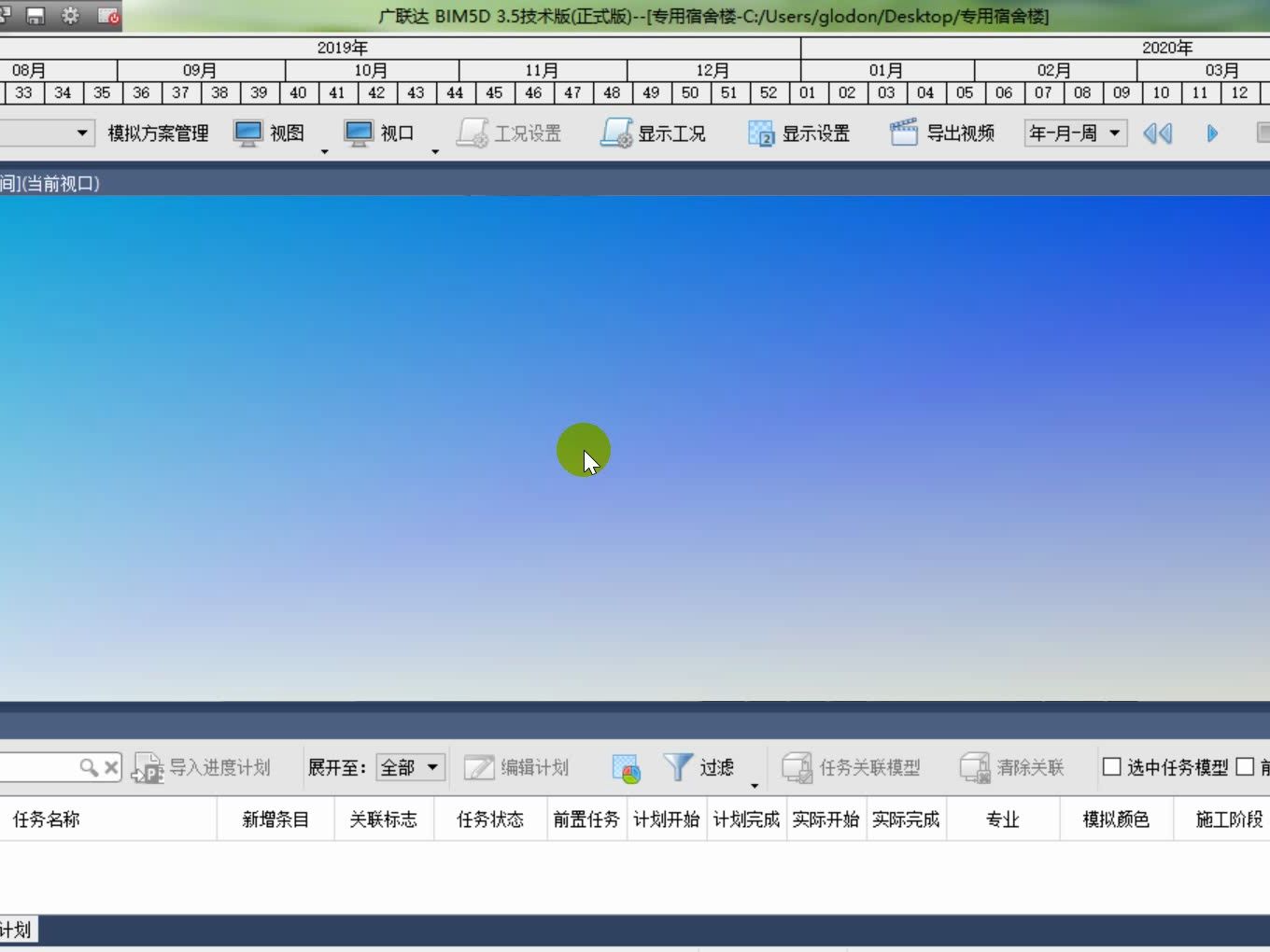Click the 10月 month header
The image size is (1270, 952).
pyautogui.click(x=372, y=70)
